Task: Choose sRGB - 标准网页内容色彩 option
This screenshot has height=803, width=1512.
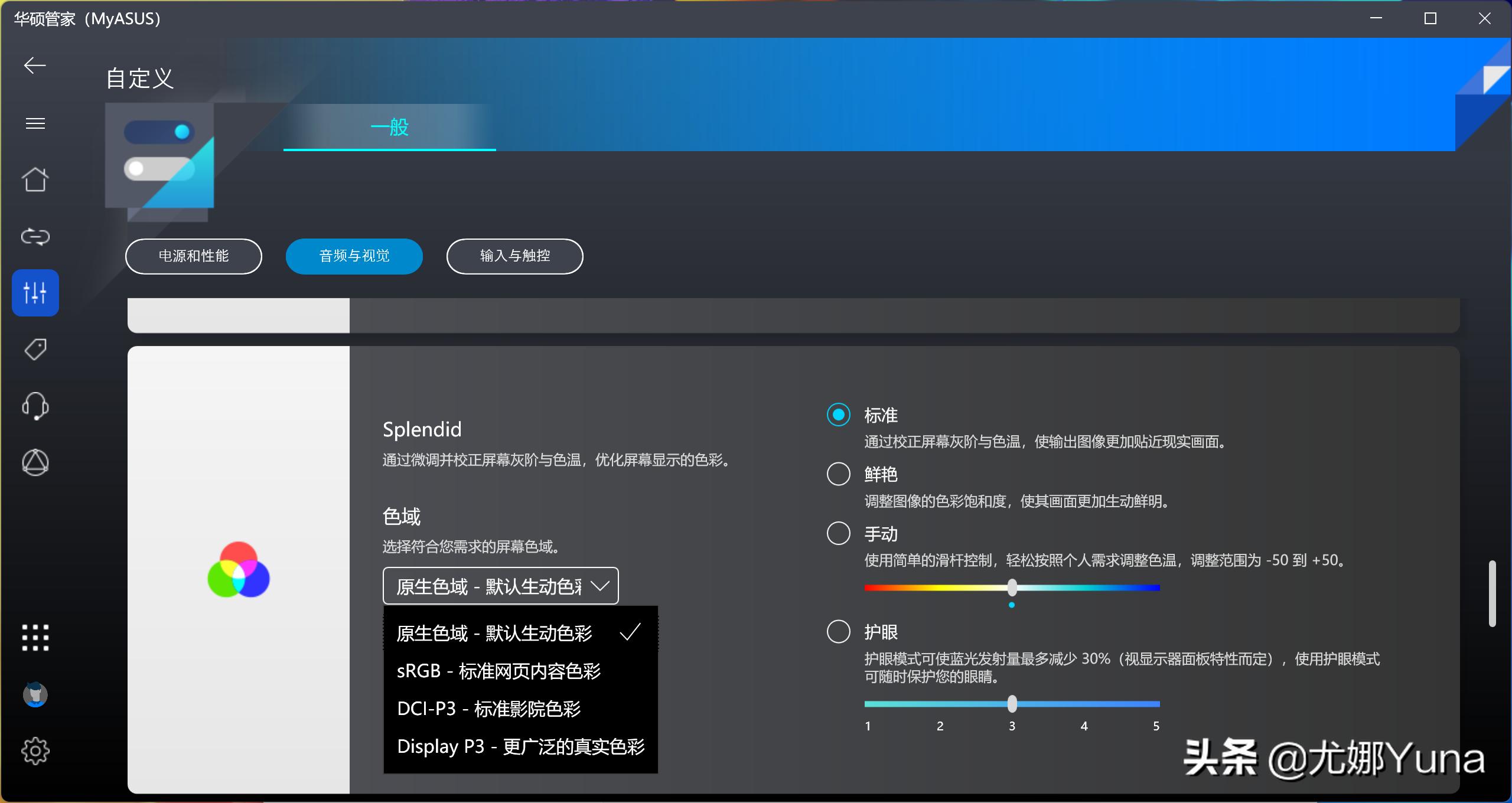Action: pos(499,671)
